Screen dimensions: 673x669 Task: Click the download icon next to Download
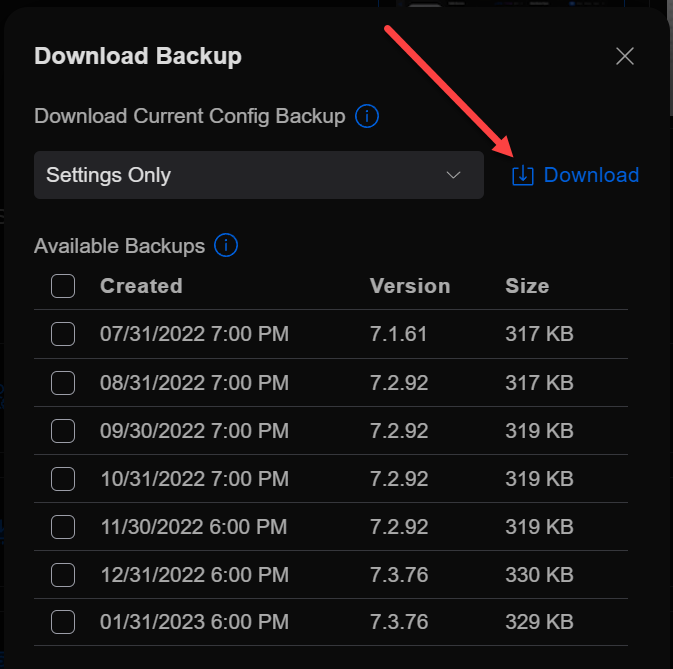[x=522, y=176]
